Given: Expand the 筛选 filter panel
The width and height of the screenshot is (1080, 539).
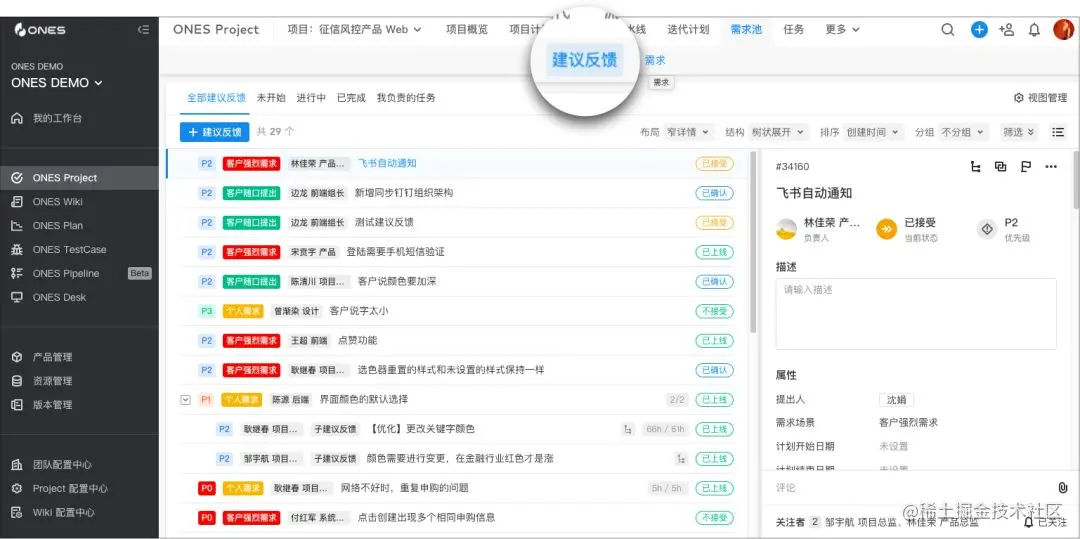Looking at the screenshot, I should pyautogui.click(x=1019, y=131).
